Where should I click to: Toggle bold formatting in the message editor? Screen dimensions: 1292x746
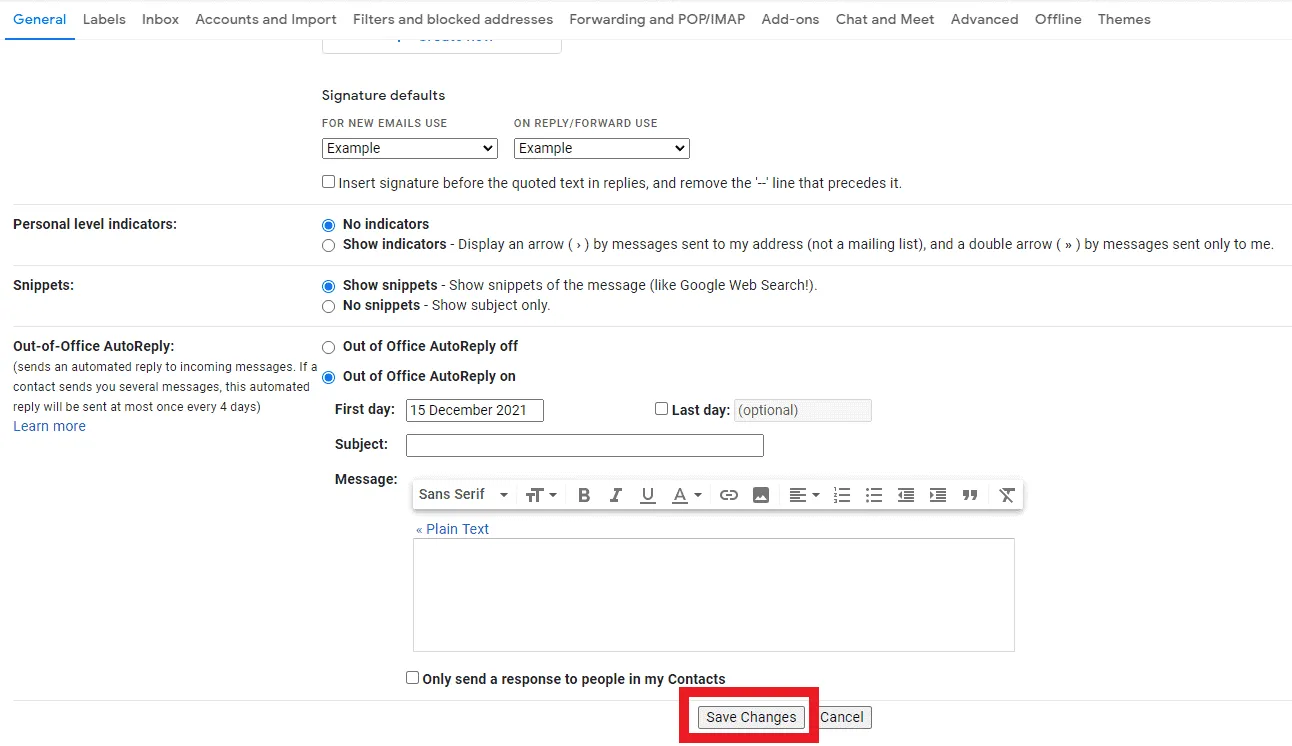click(584, 494)
